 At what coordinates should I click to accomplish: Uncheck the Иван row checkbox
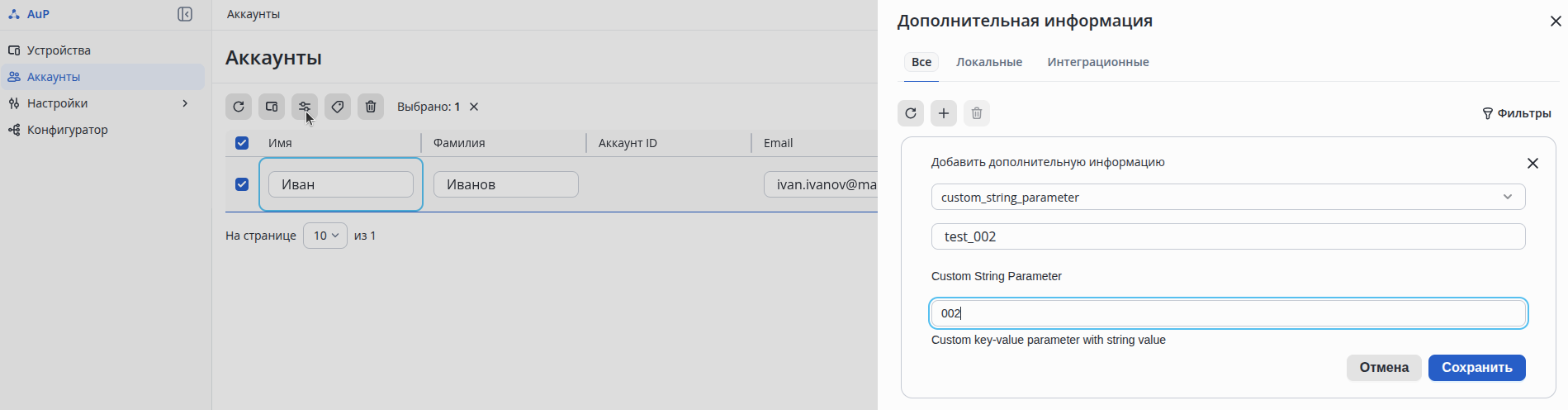pos(242,184)
